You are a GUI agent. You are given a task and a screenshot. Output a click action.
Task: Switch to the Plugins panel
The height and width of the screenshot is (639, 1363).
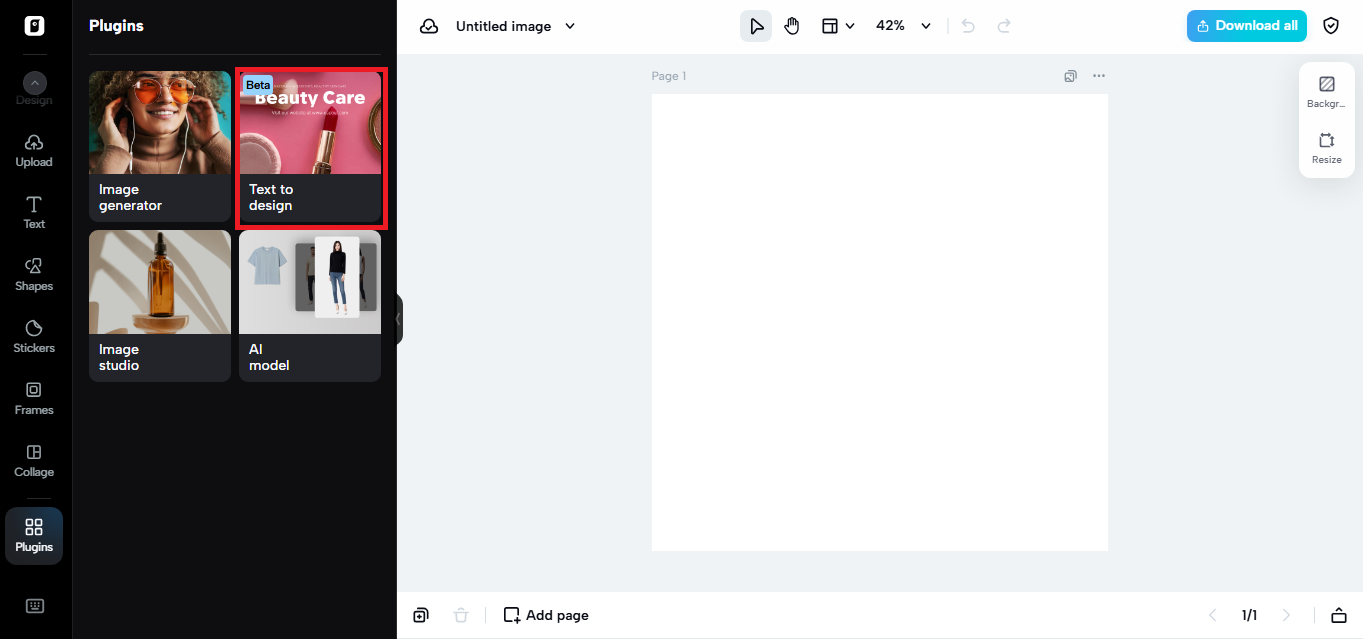(33, 535)
